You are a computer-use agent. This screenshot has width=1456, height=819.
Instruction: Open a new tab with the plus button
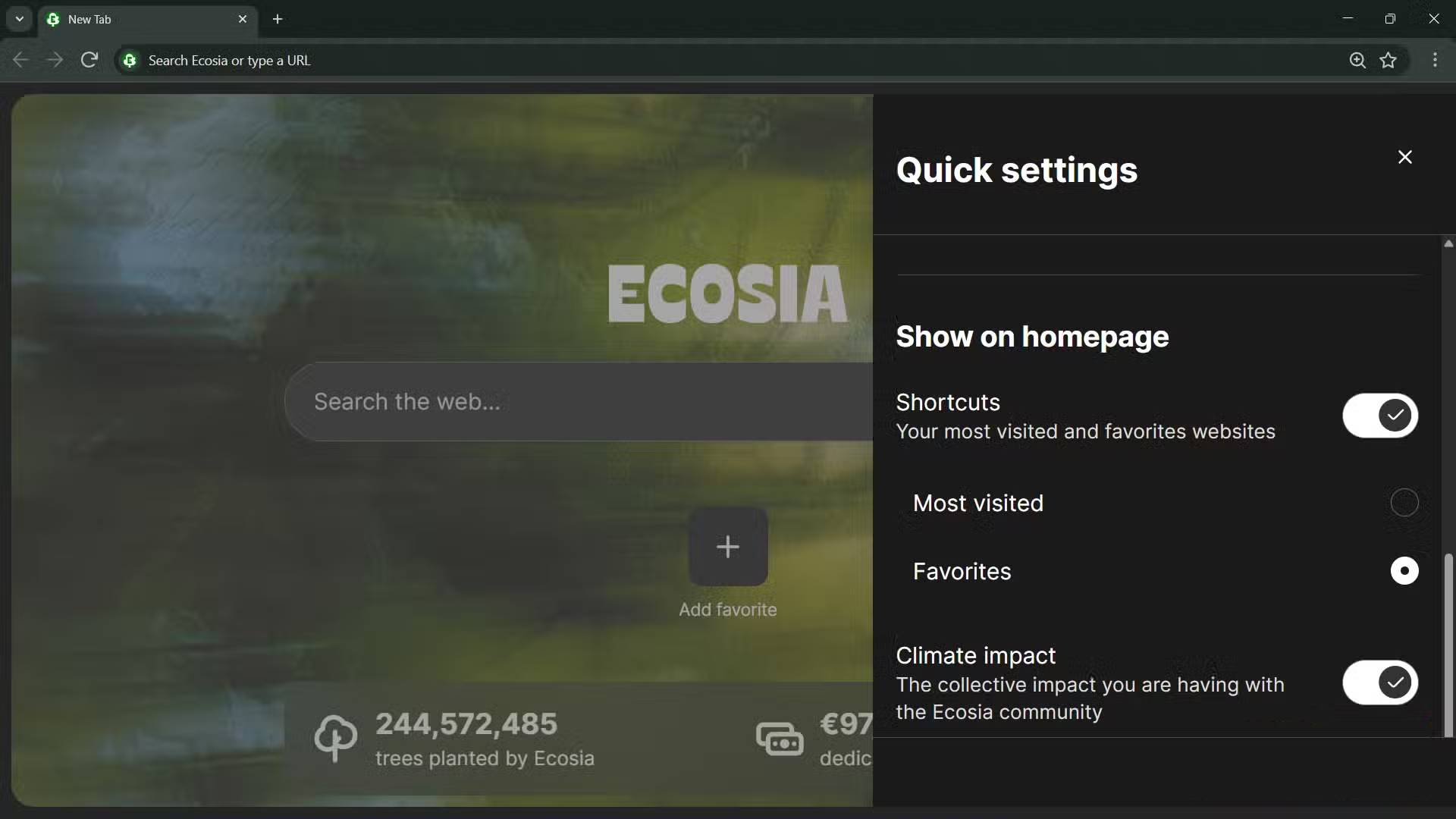click(278, 19)
